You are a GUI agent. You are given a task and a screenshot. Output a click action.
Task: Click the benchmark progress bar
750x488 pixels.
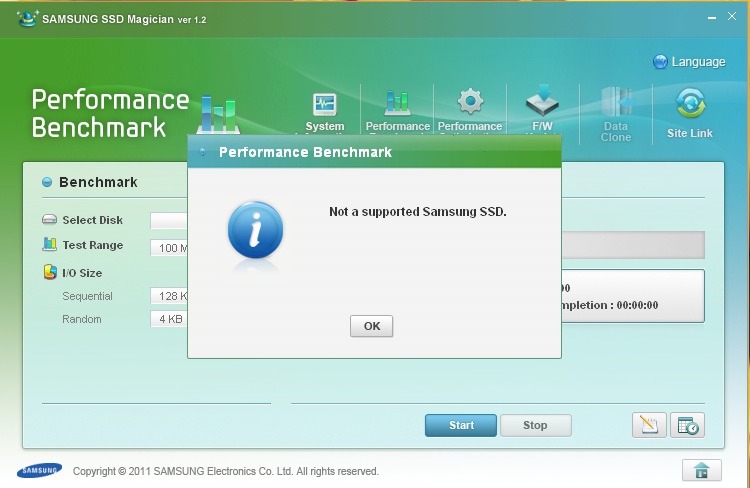click(633, 245)
